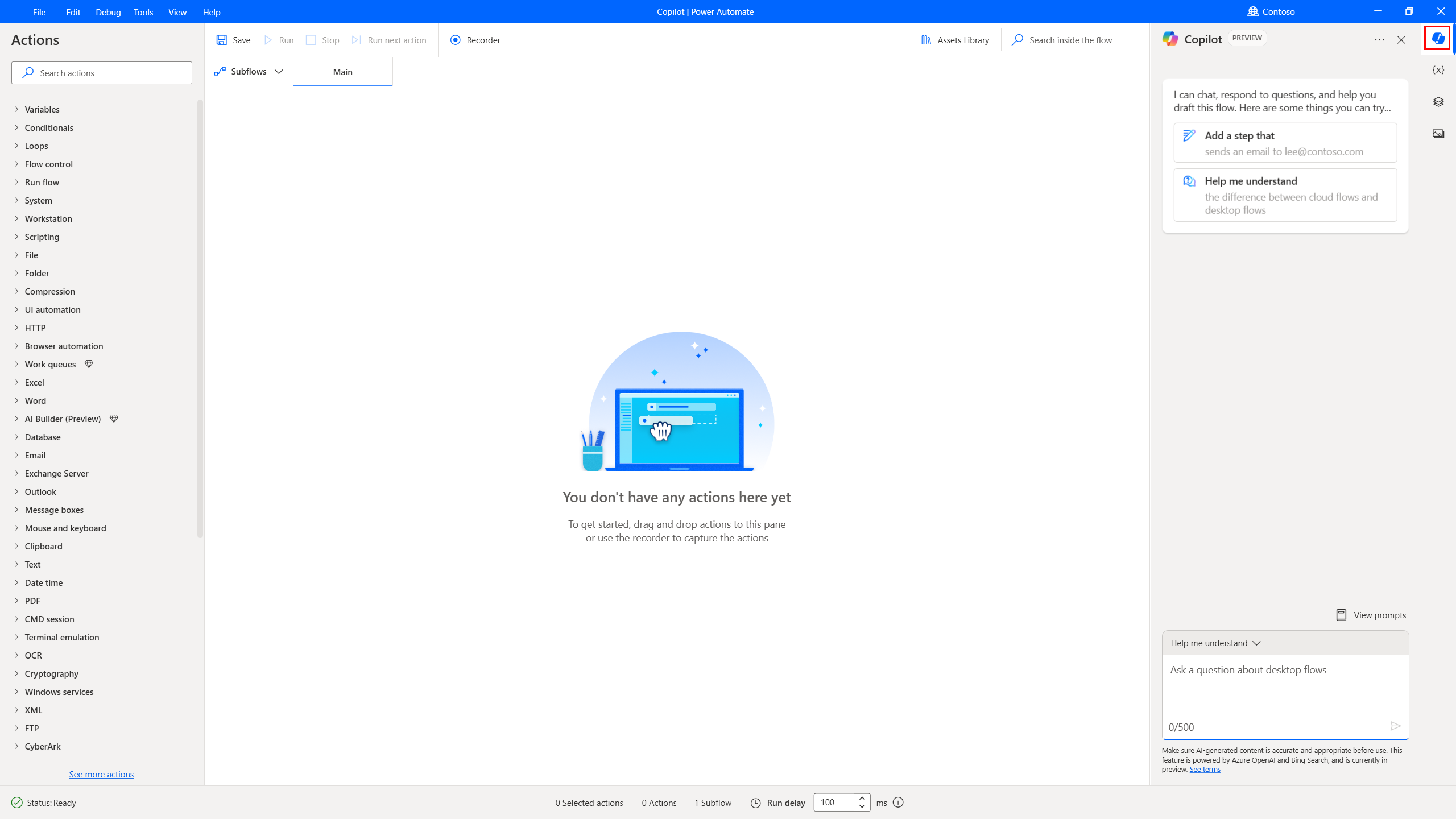Screen dimensions: 1456x819
Task: Click the Run next action icon
Action: pyautogui.click(x=357, y=40)
